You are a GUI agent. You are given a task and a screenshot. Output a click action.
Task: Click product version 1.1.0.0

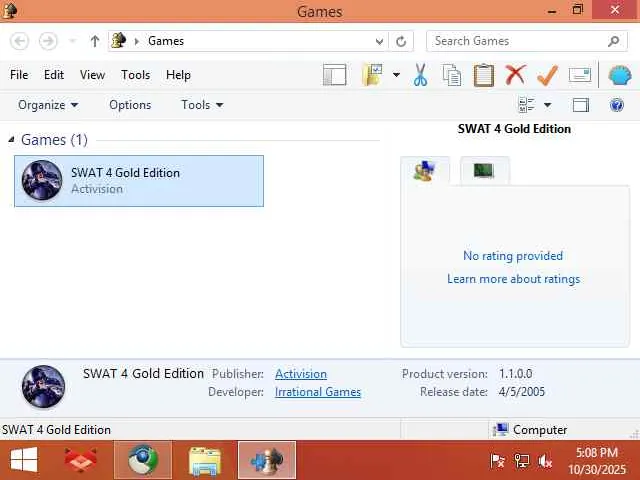pos(516,374)
